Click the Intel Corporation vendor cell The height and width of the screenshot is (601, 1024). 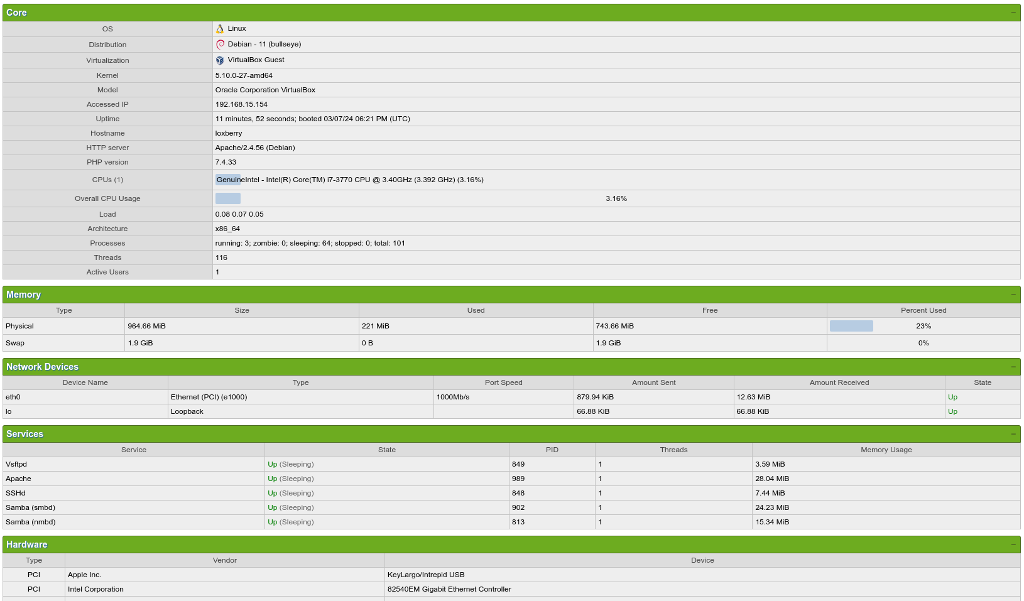coord(95,589)
